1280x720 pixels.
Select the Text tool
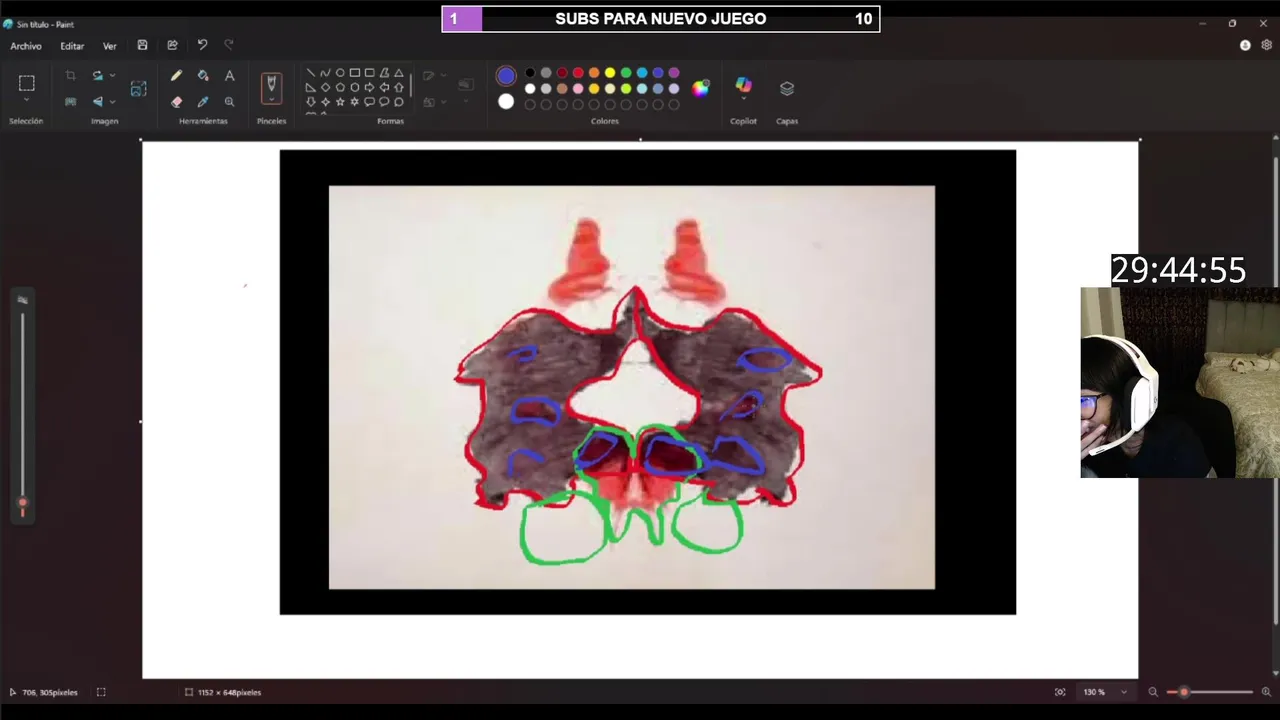click(229, 76)
